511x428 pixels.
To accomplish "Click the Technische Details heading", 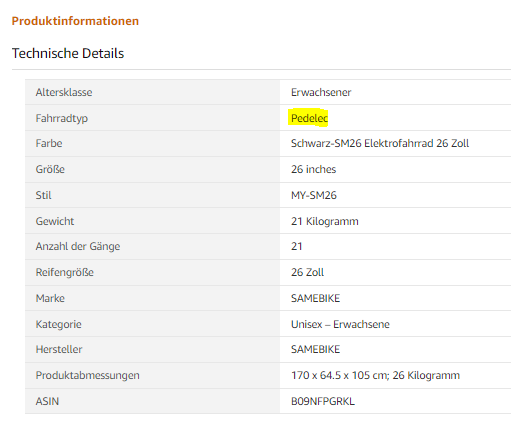I will click(x=68, y=53).
